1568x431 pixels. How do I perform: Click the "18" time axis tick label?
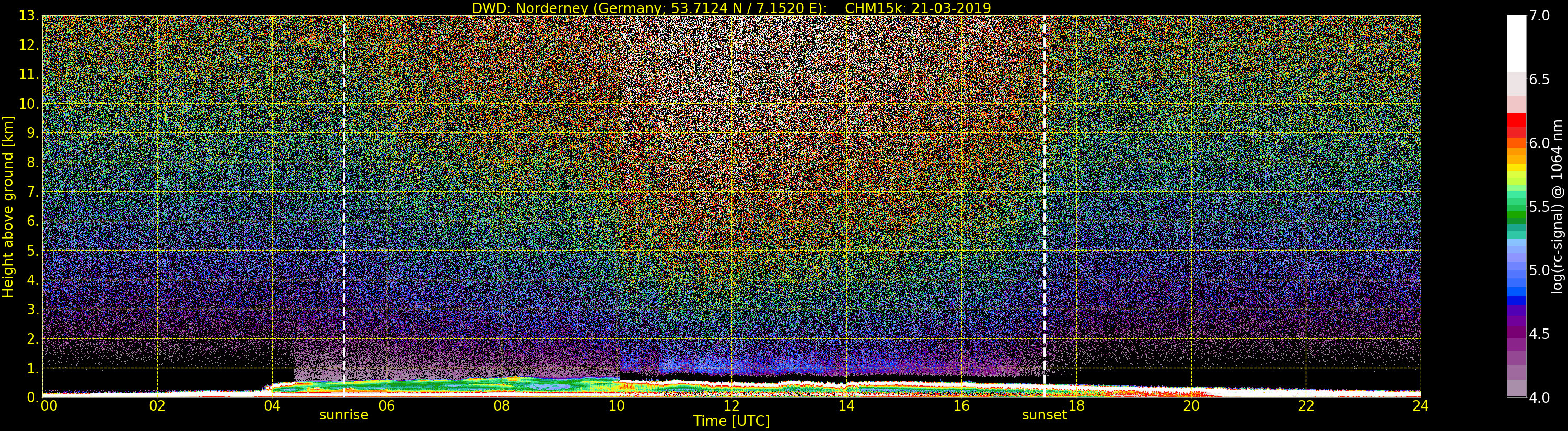click(1076, 406)
